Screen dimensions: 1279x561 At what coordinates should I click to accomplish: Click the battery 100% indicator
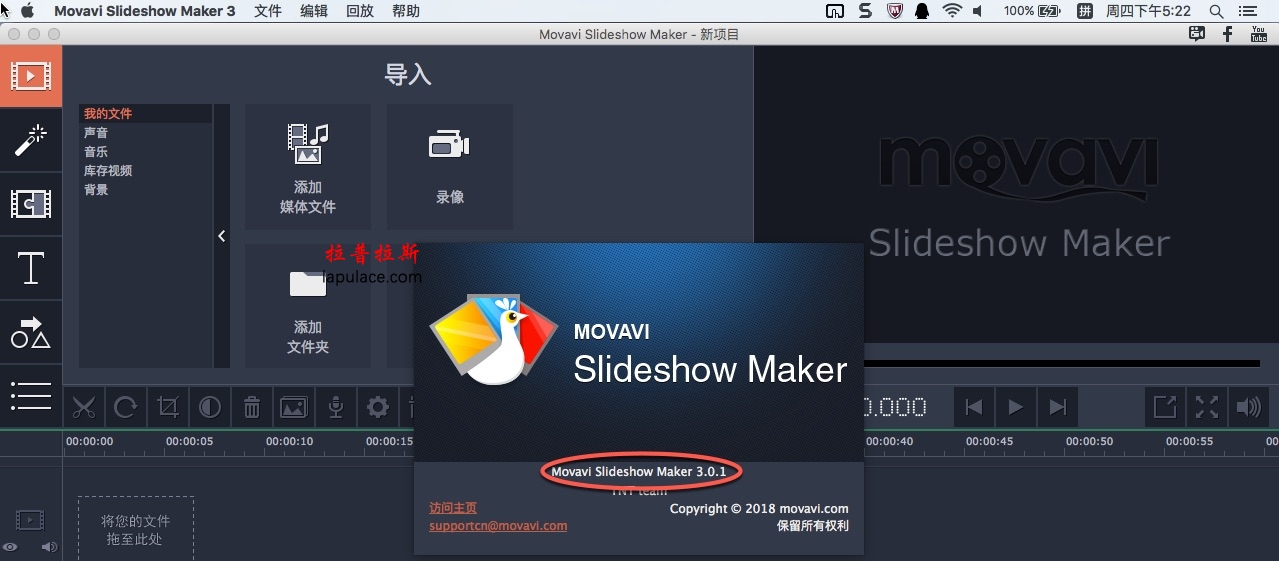coord(1032,11)
